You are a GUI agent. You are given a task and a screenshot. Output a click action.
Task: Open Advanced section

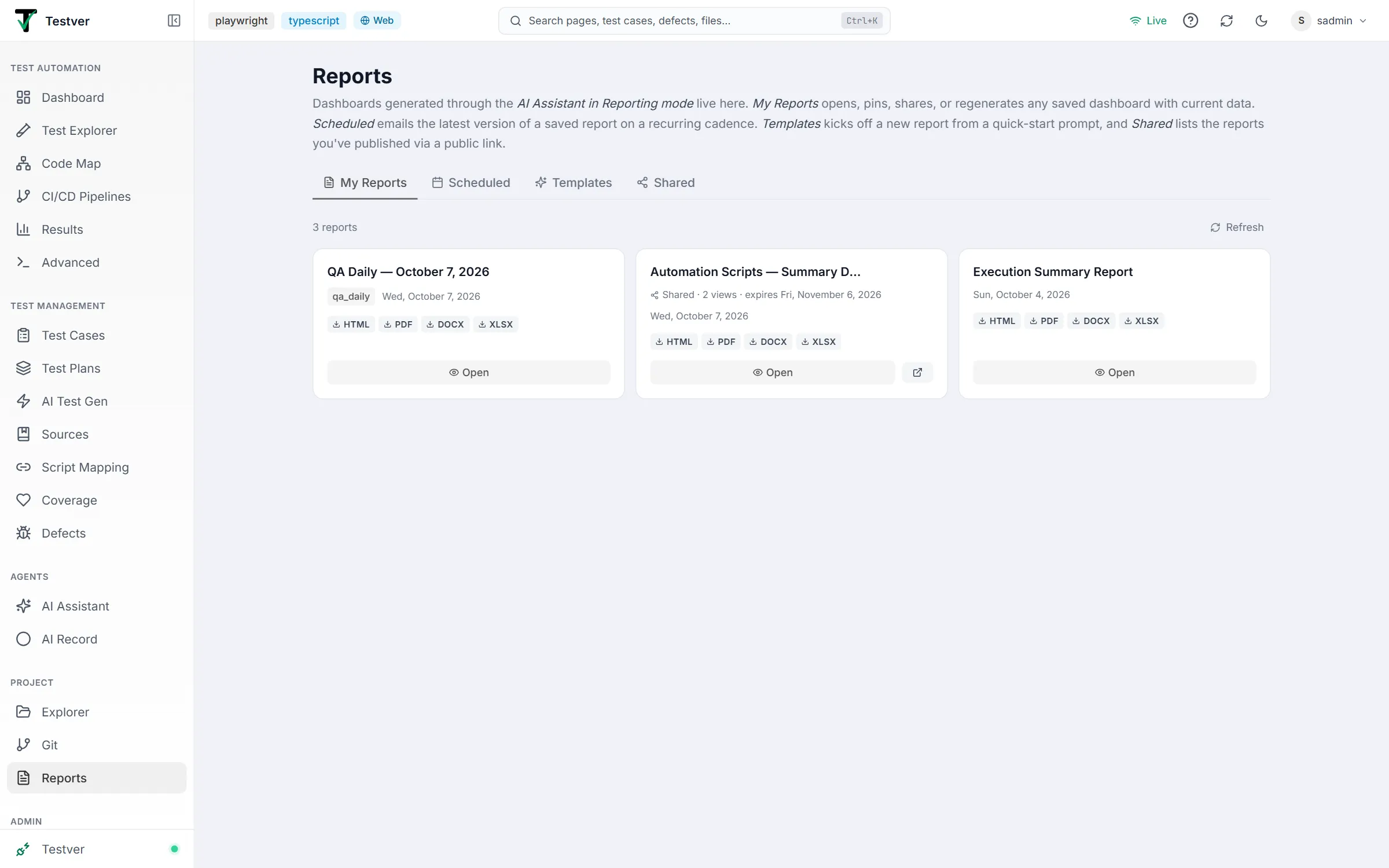pos(97,262)
